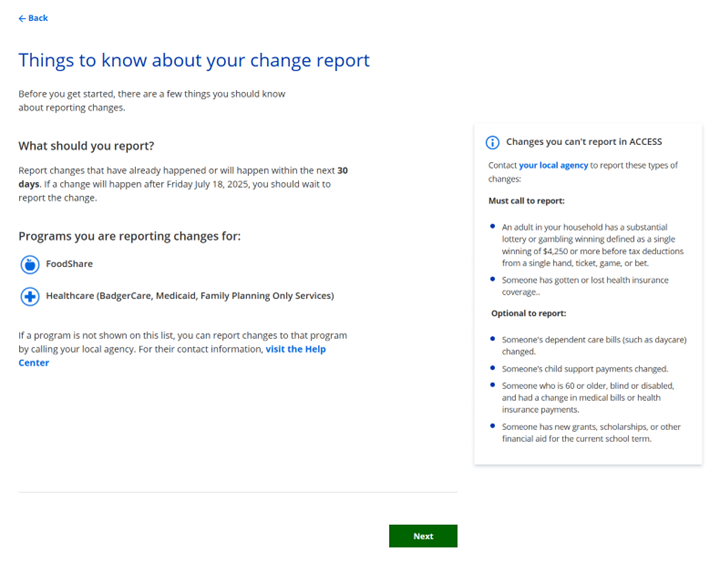Go back using the Back link text

[38, 18]
